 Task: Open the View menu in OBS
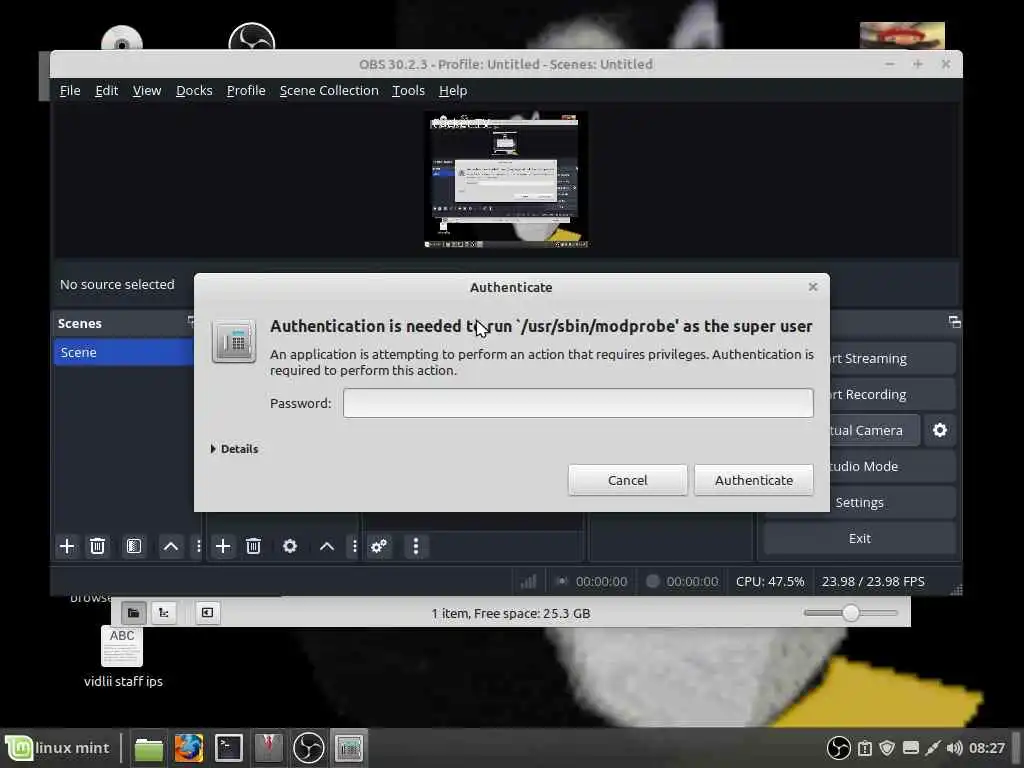147,91
